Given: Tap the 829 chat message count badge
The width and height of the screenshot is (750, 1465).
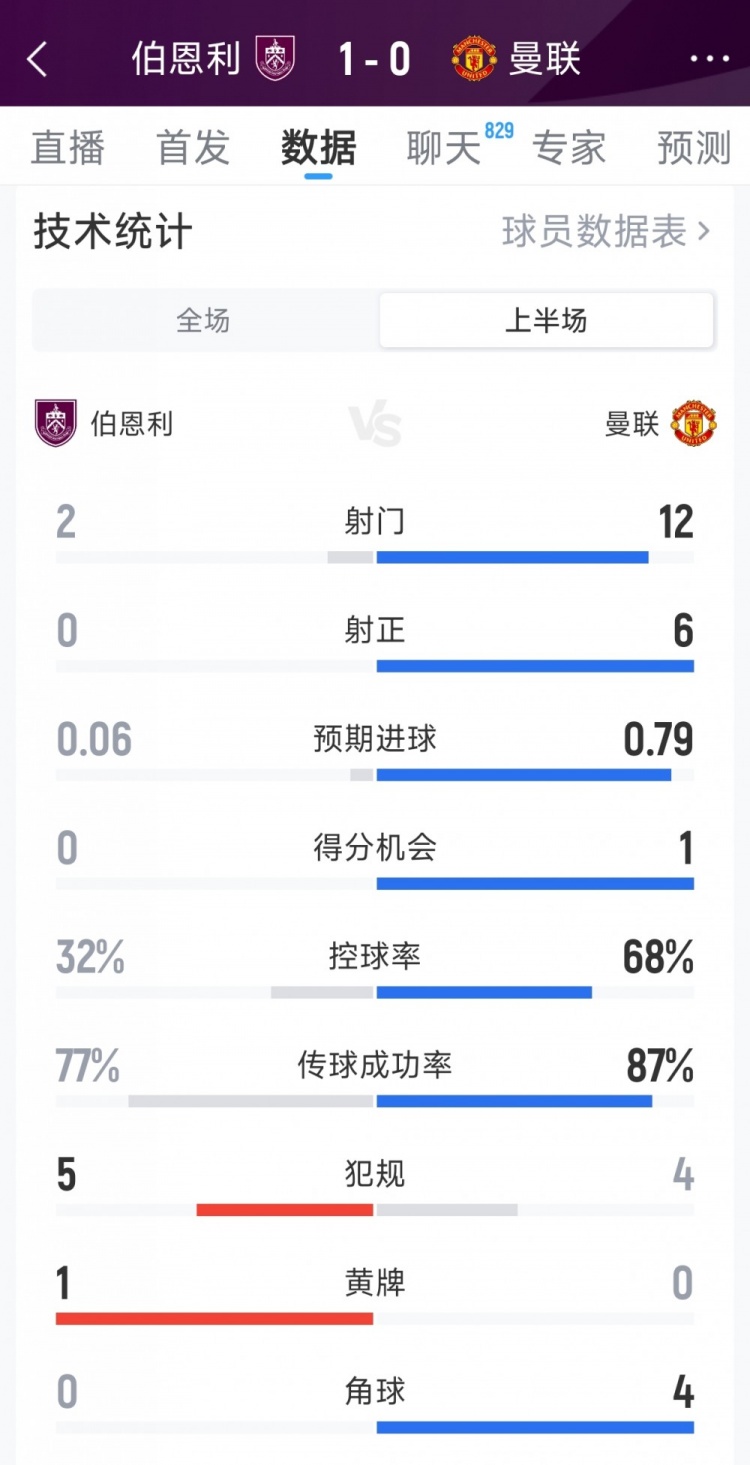Looking at the screenshot, I should [x=499, y=130].
